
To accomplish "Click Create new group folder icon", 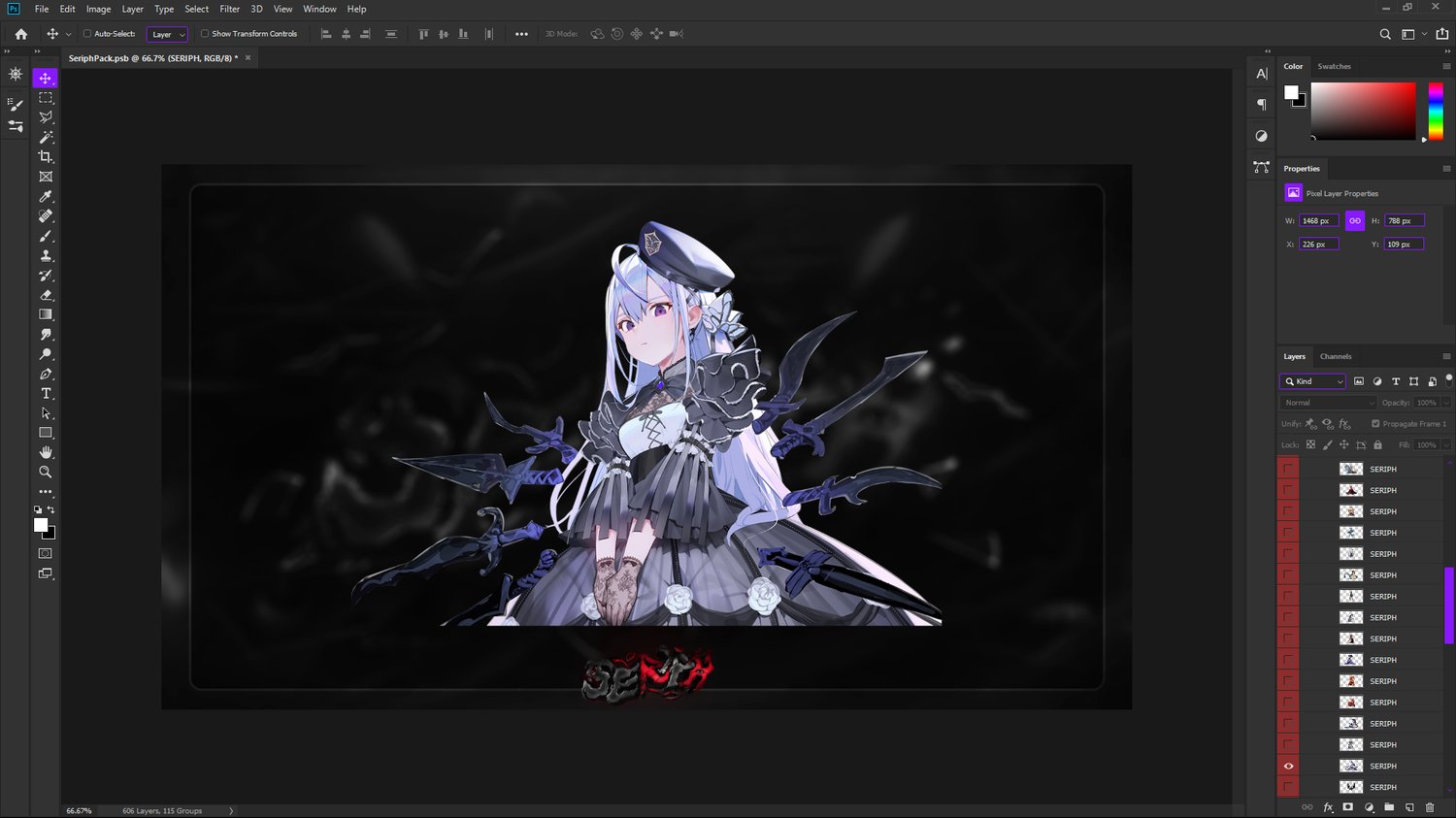I will [x=1389, y=807].
